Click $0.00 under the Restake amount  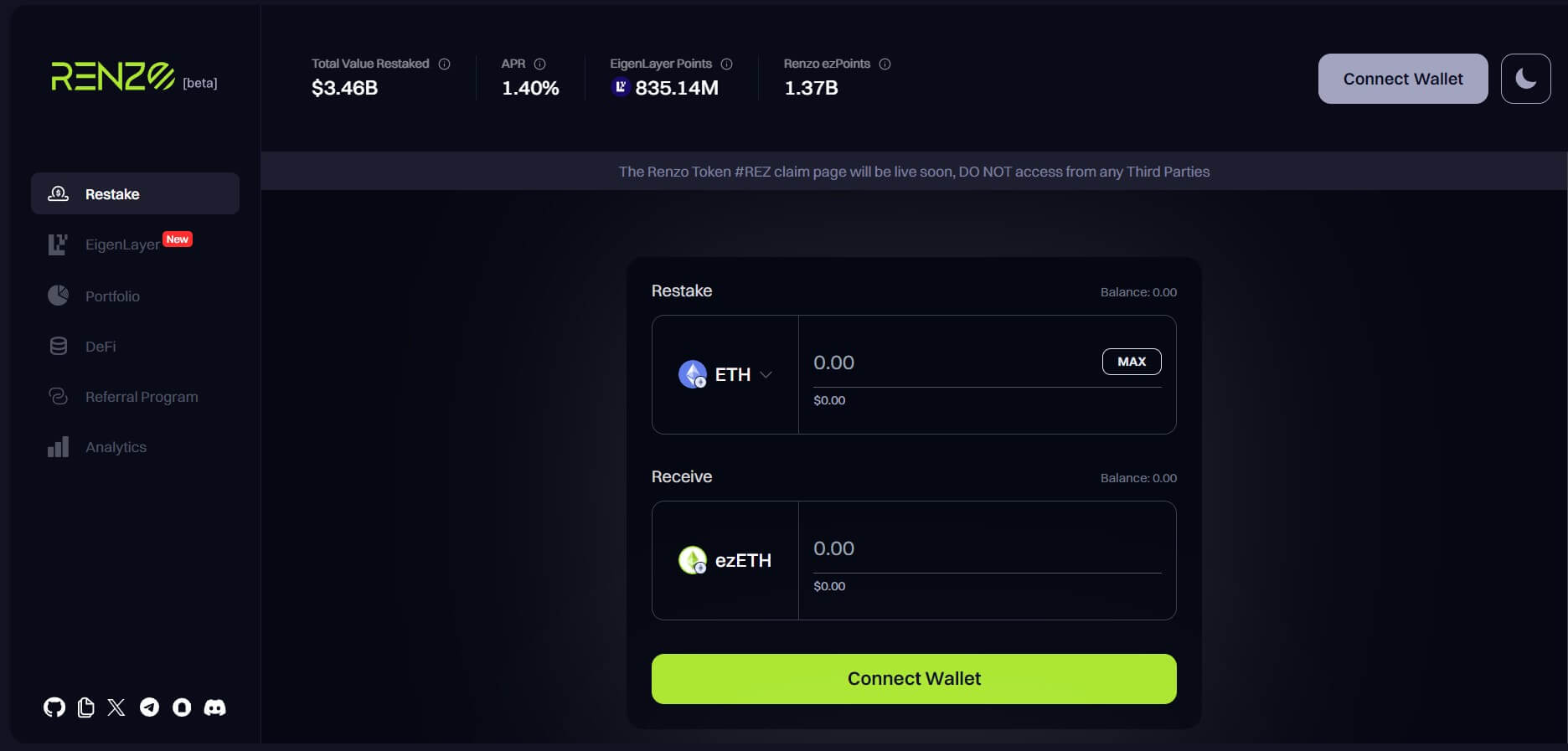tap(829, 400)
